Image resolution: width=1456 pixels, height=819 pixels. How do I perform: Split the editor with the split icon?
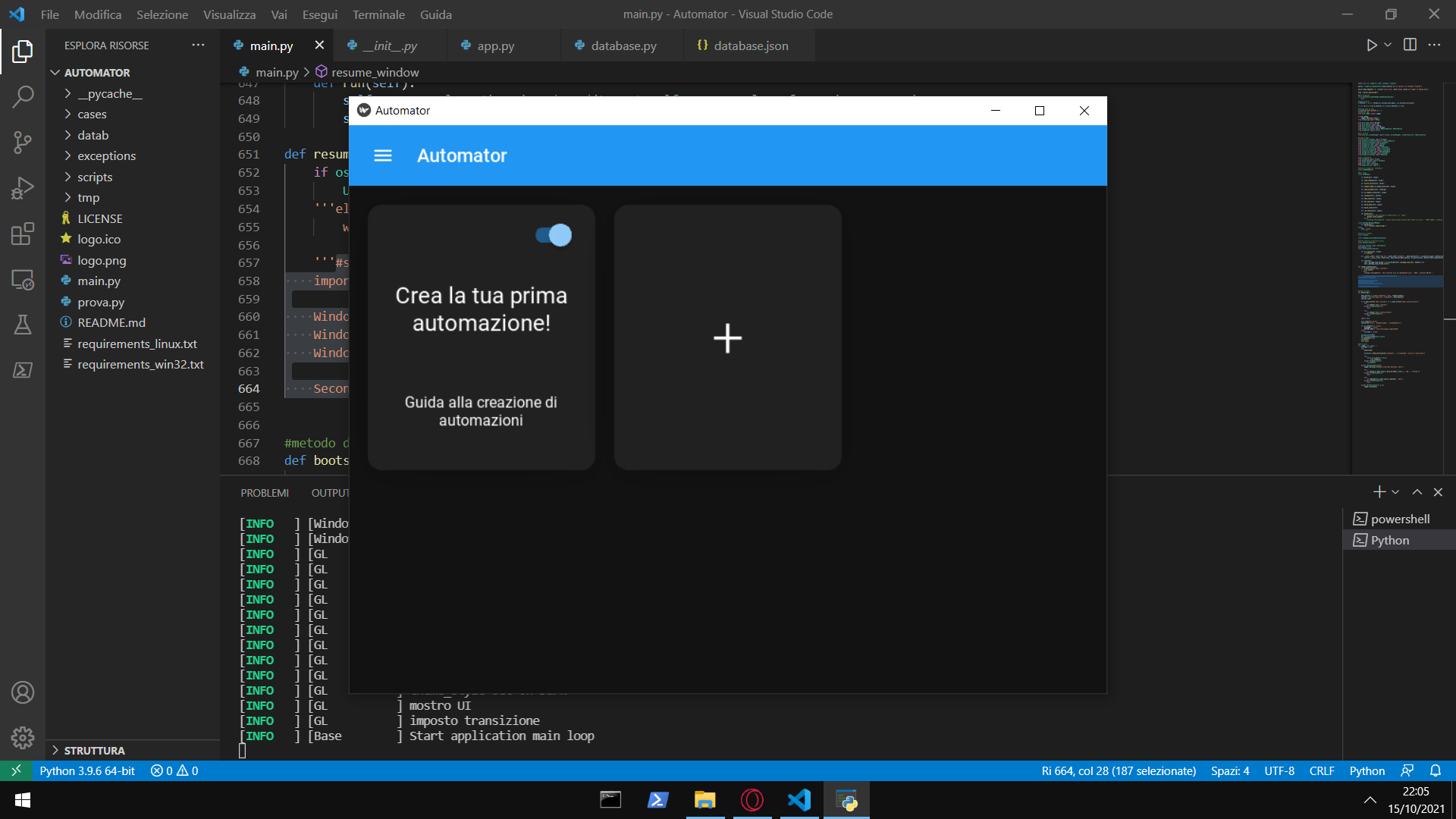click(1410, 45)
